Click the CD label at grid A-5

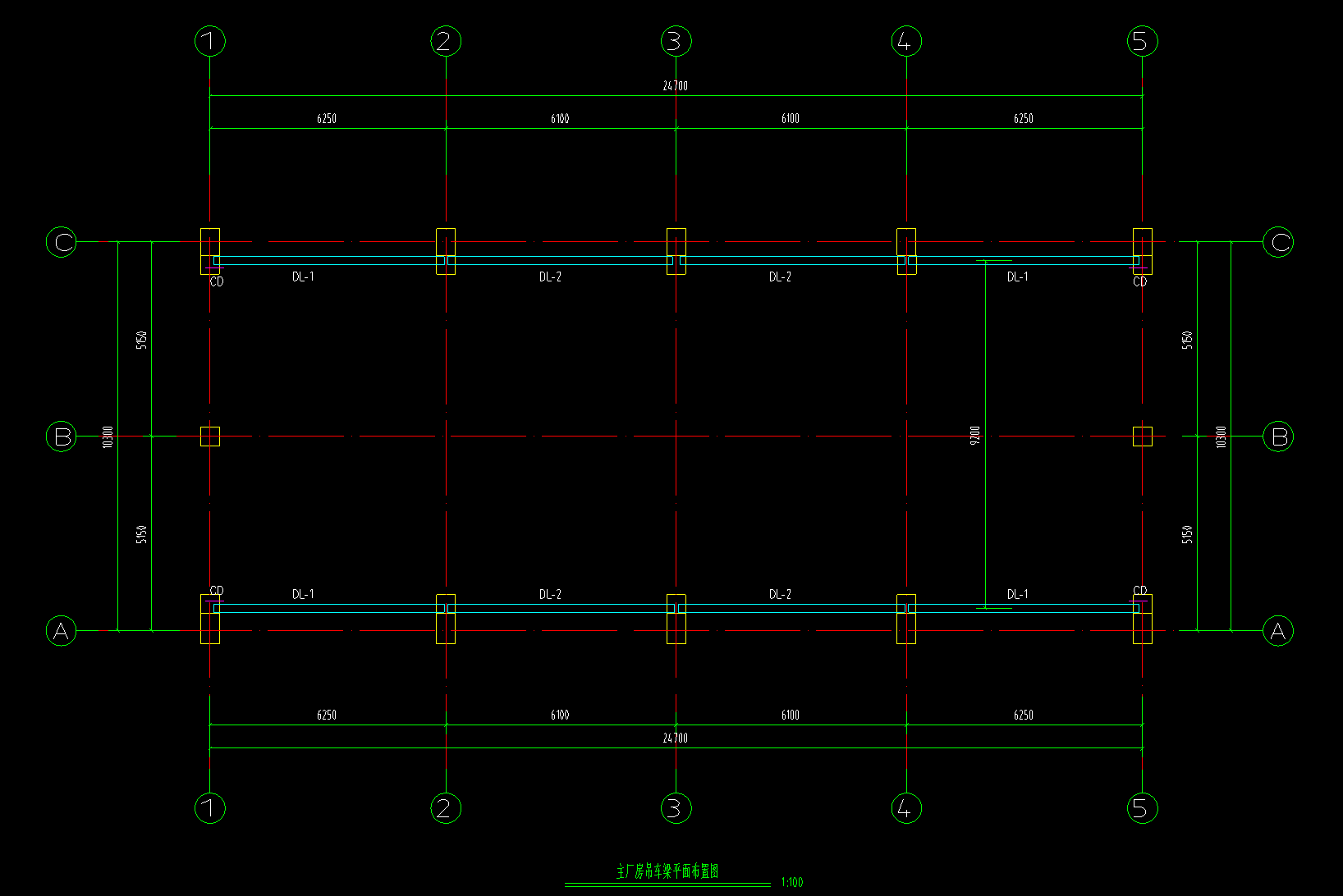(1140, 591)
